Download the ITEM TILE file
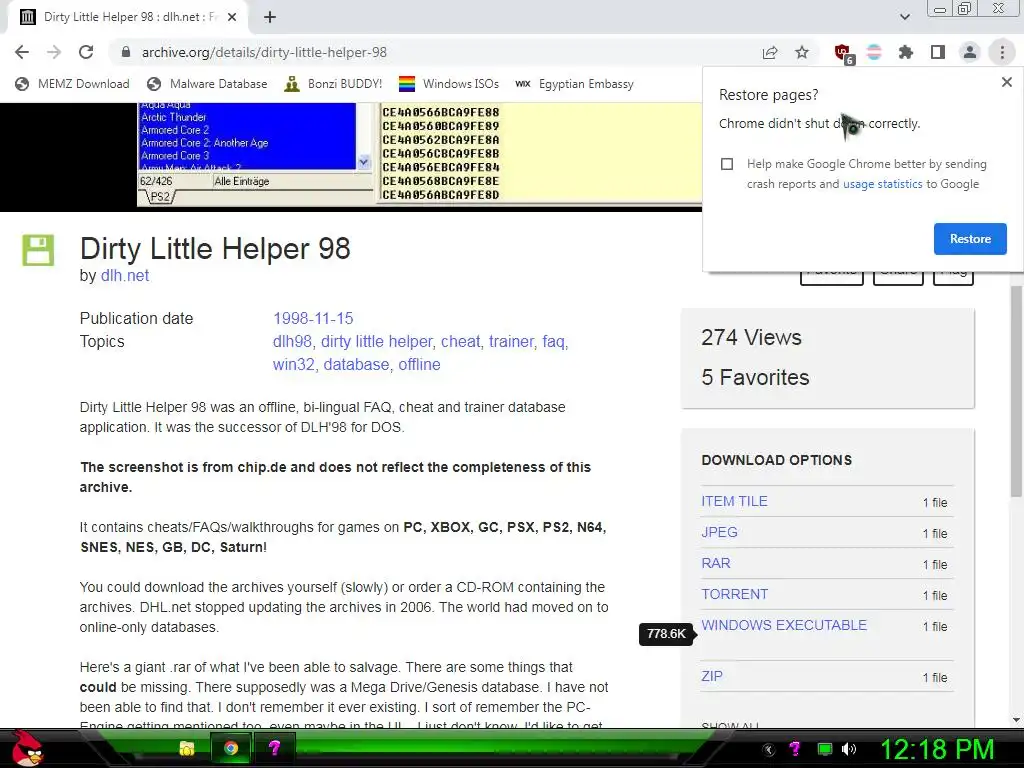1024x768 pixels. [x=734, y=502]
